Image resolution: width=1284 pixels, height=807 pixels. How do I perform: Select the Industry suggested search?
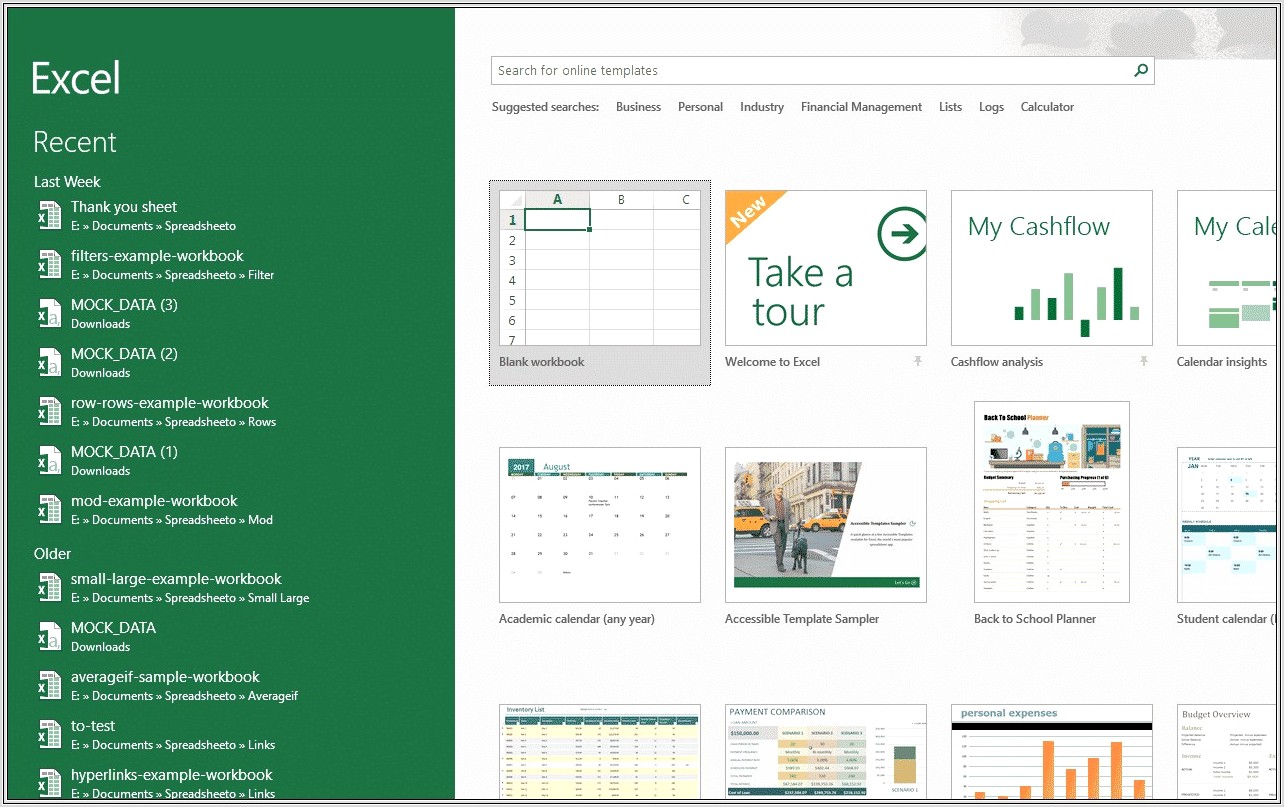(x=762, y=107)
